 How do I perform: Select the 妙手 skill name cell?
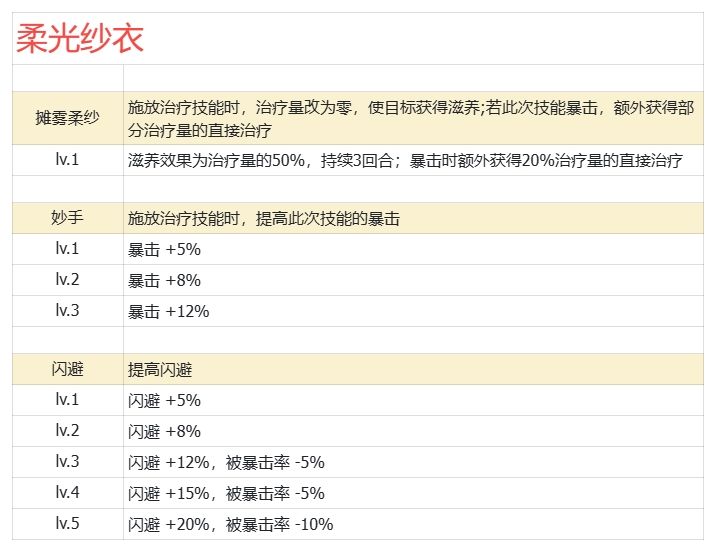(x=67, y=218)
